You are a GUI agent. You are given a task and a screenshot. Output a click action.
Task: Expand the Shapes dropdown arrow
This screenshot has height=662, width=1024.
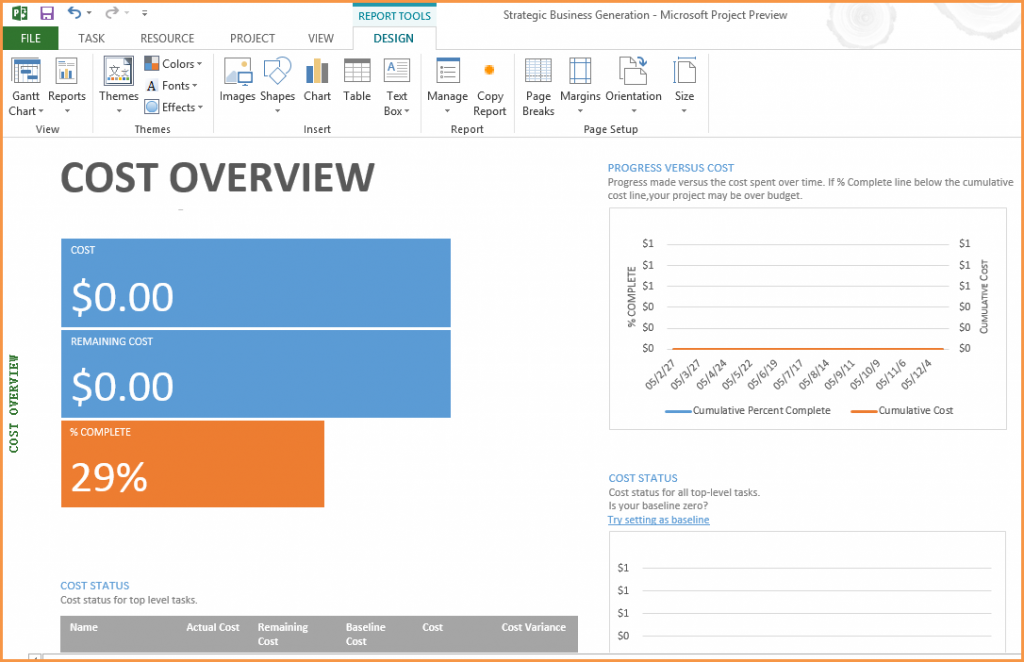tap(278, 112)
